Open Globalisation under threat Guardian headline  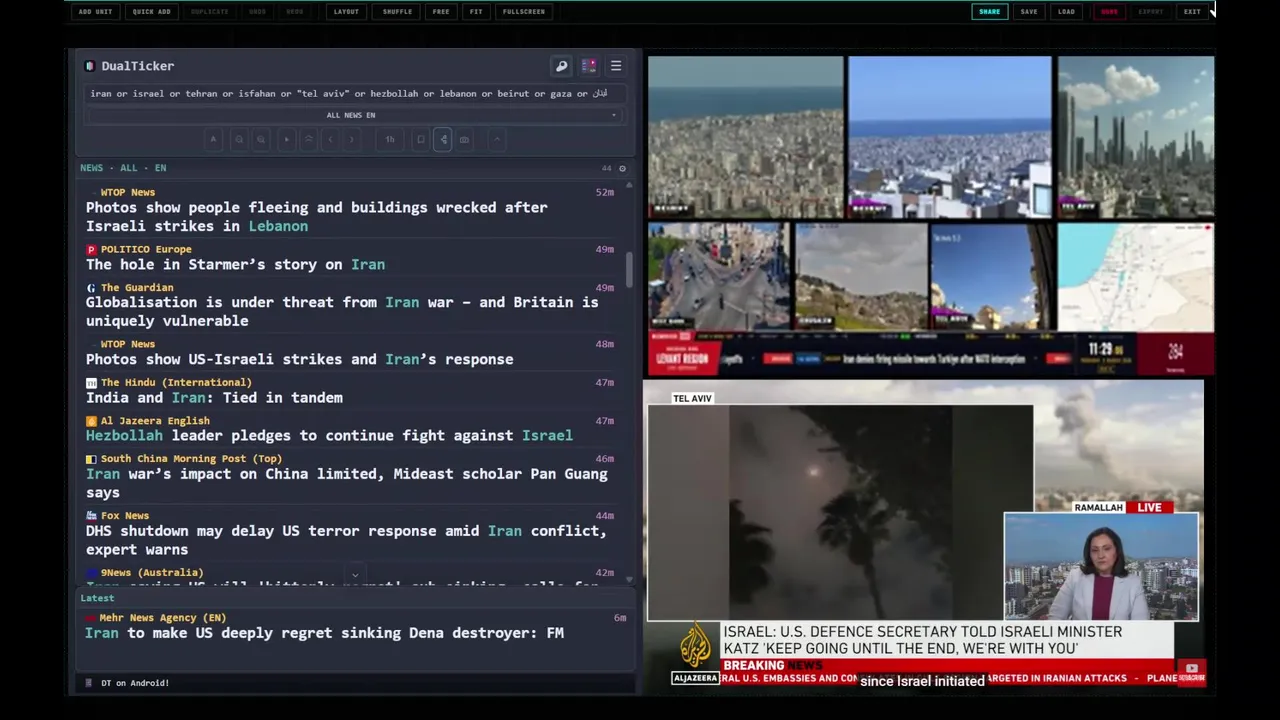pyautogui.click(x=342, y=312)
